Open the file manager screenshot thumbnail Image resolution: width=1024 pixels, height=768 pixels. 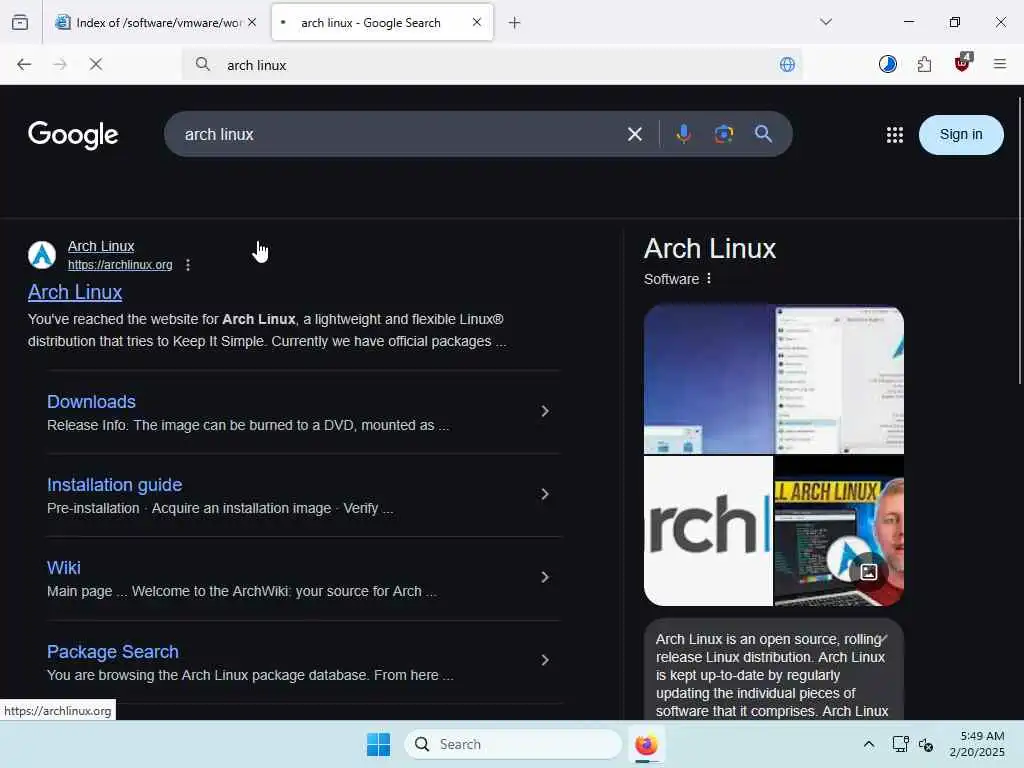840,379
